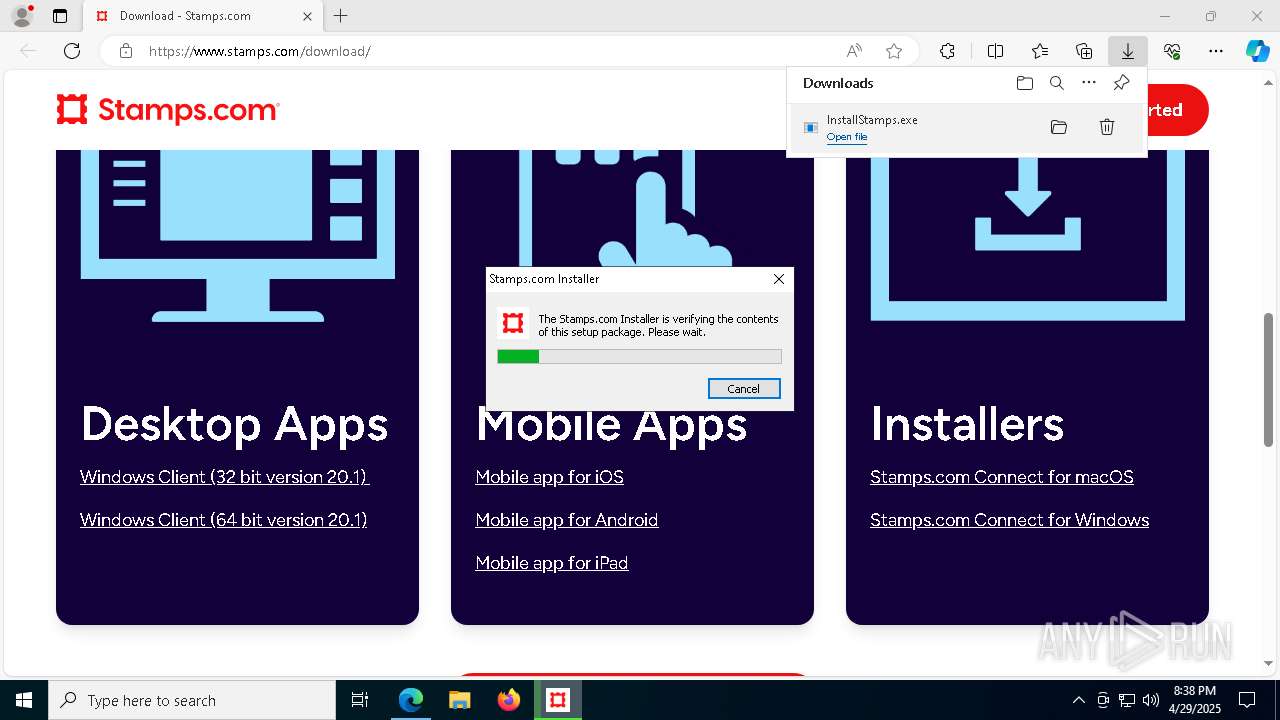Open Mobile app for Android link

tap(567, 520)
